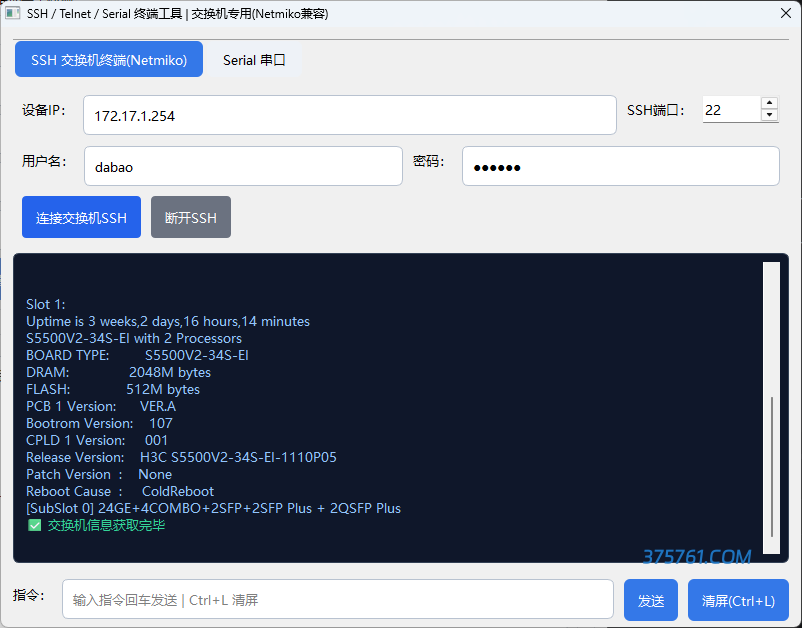Screen dimensions: 802x628
Task: Click the BOARD TYPE line in terminal
Action: point(137,355)
